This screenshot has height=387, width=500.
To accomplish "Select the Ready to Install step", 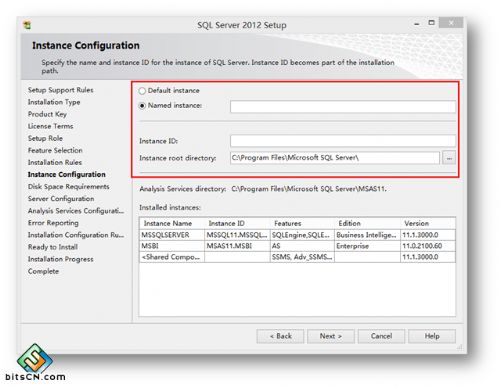I will click(53, 247).
